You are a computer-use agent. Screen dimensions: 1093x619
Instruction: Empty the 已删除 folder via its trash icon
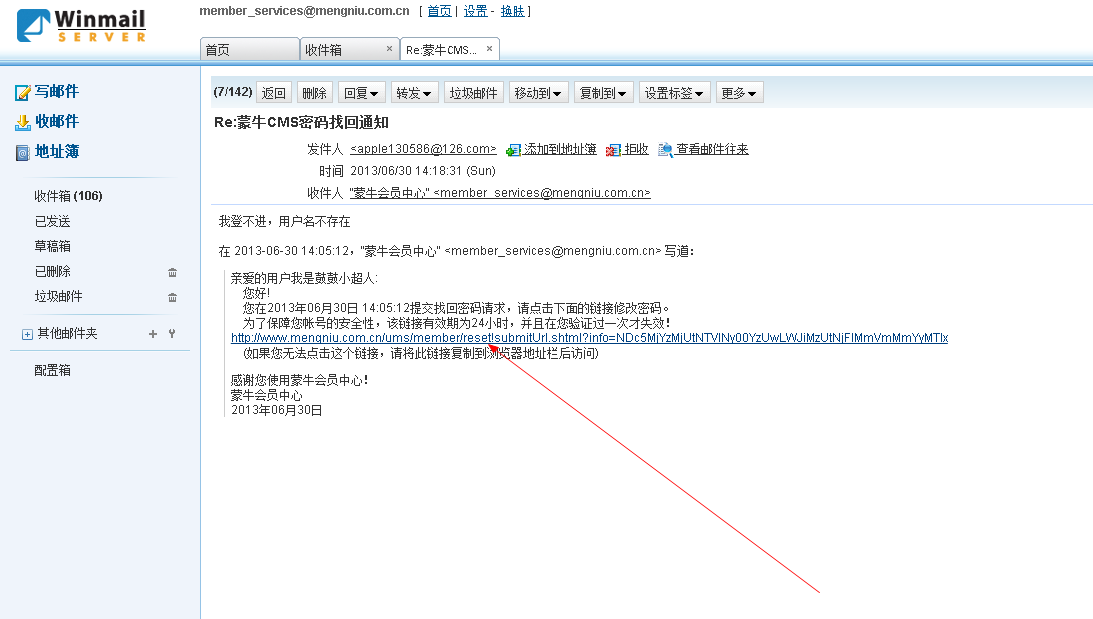(172, 272)
